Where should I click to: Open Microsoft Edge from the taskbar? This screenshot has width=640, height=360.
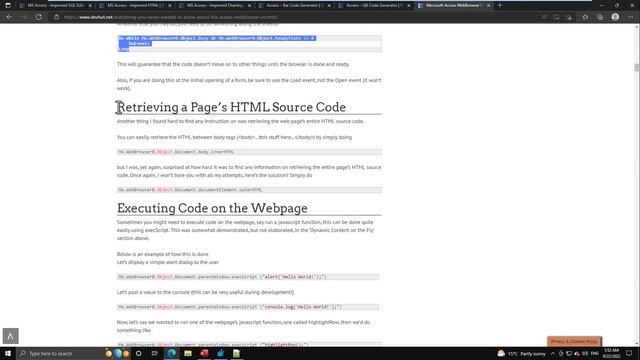click(x=171, y=353)
